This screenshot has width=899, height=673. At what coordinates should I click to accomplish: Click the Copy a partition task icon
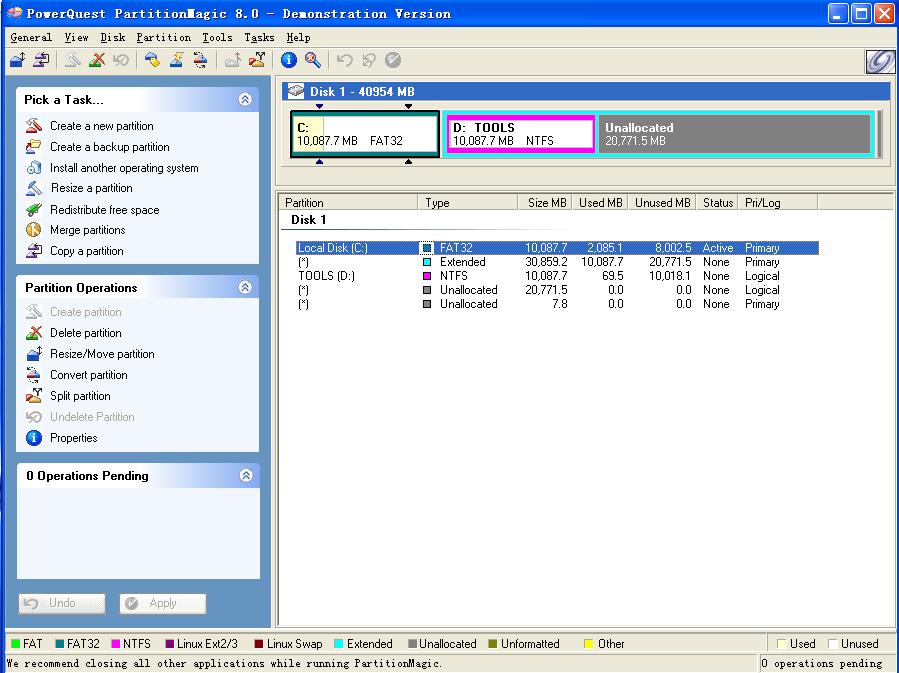point(34,251)
